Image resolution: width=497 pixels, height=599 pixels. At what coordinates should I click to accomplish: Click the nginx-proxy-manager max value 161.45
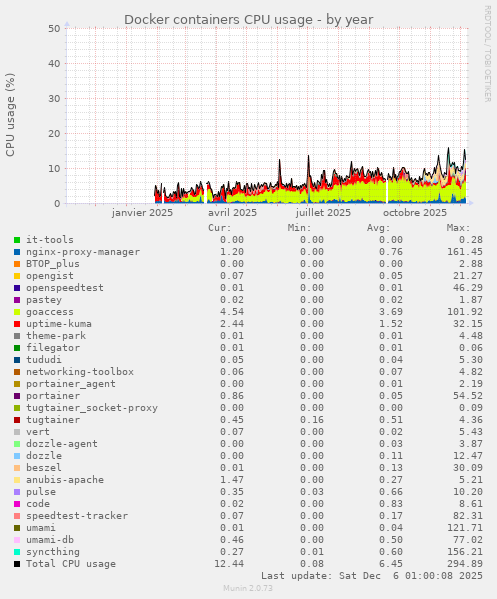[465, 252]
